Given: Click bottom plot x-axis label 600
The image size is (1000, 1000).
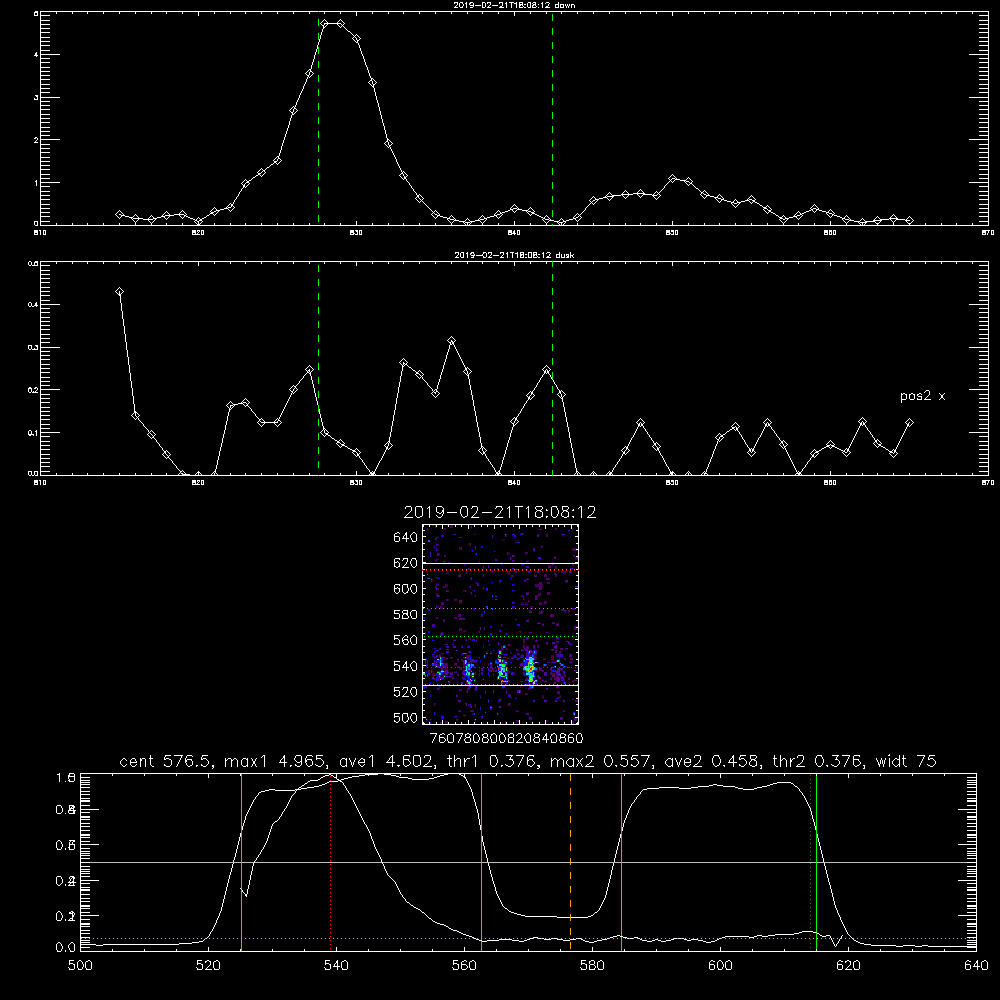Looking at the screenshot, I should (720, 966).
